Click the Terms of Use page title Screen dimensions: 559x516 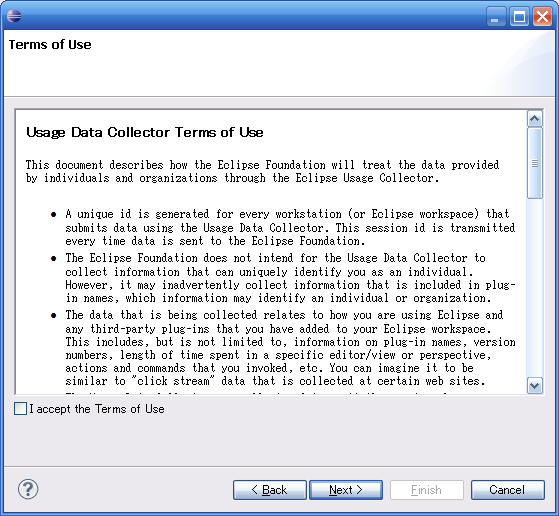tap(50, 45)
